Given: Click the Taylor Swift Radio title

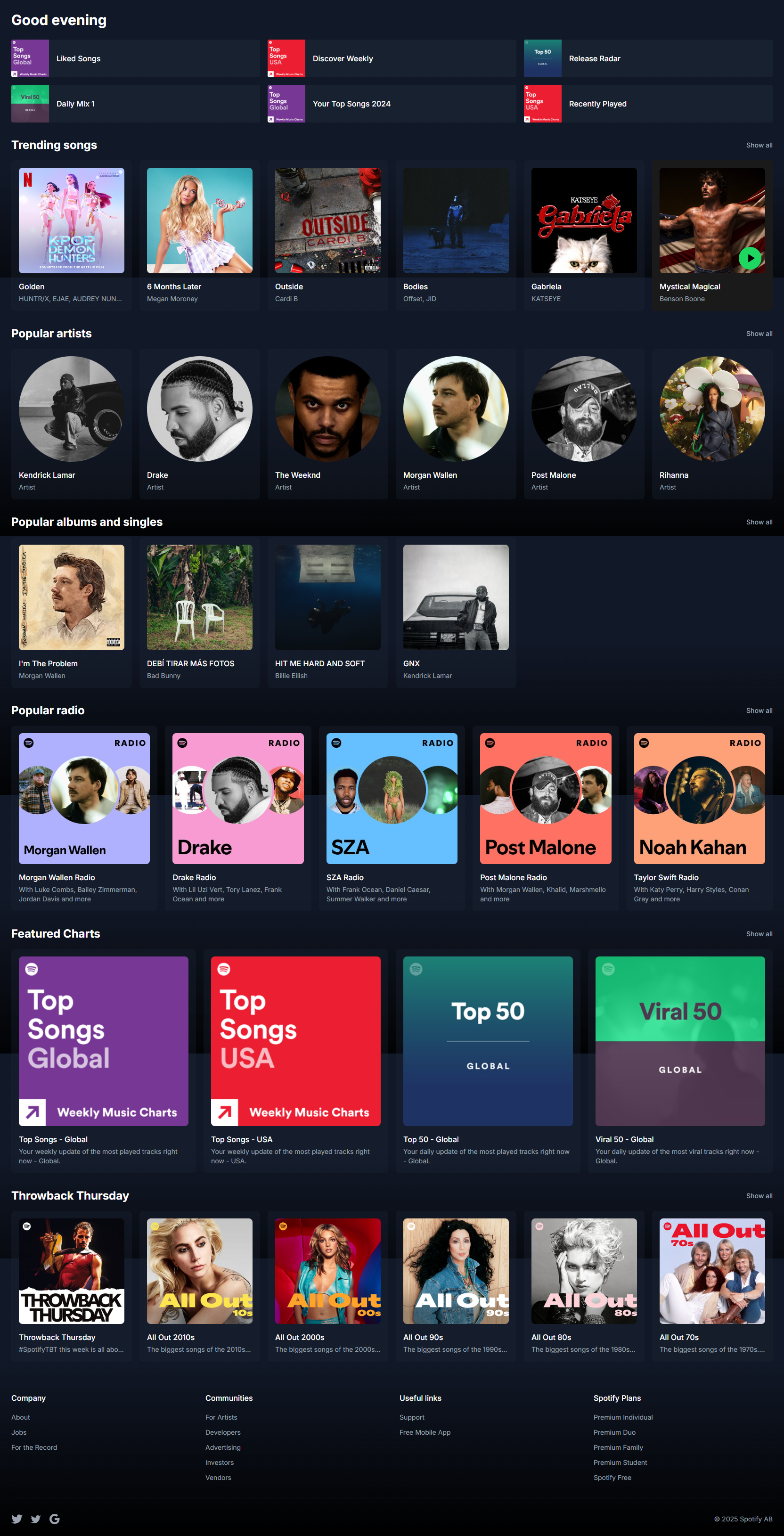Looking at the screenshot, I should 666,878.
